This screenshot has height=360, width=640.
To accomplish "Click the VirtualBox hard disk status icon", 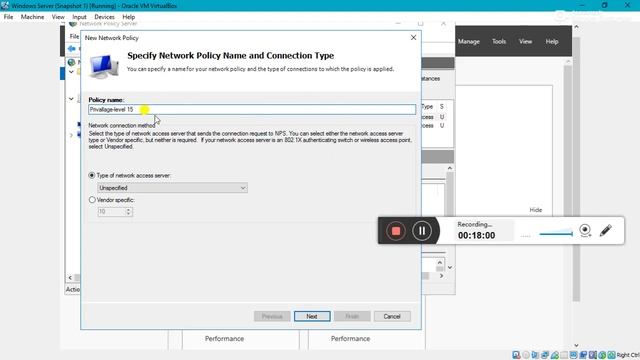I will pyautogui.click(x=516, y=355).
